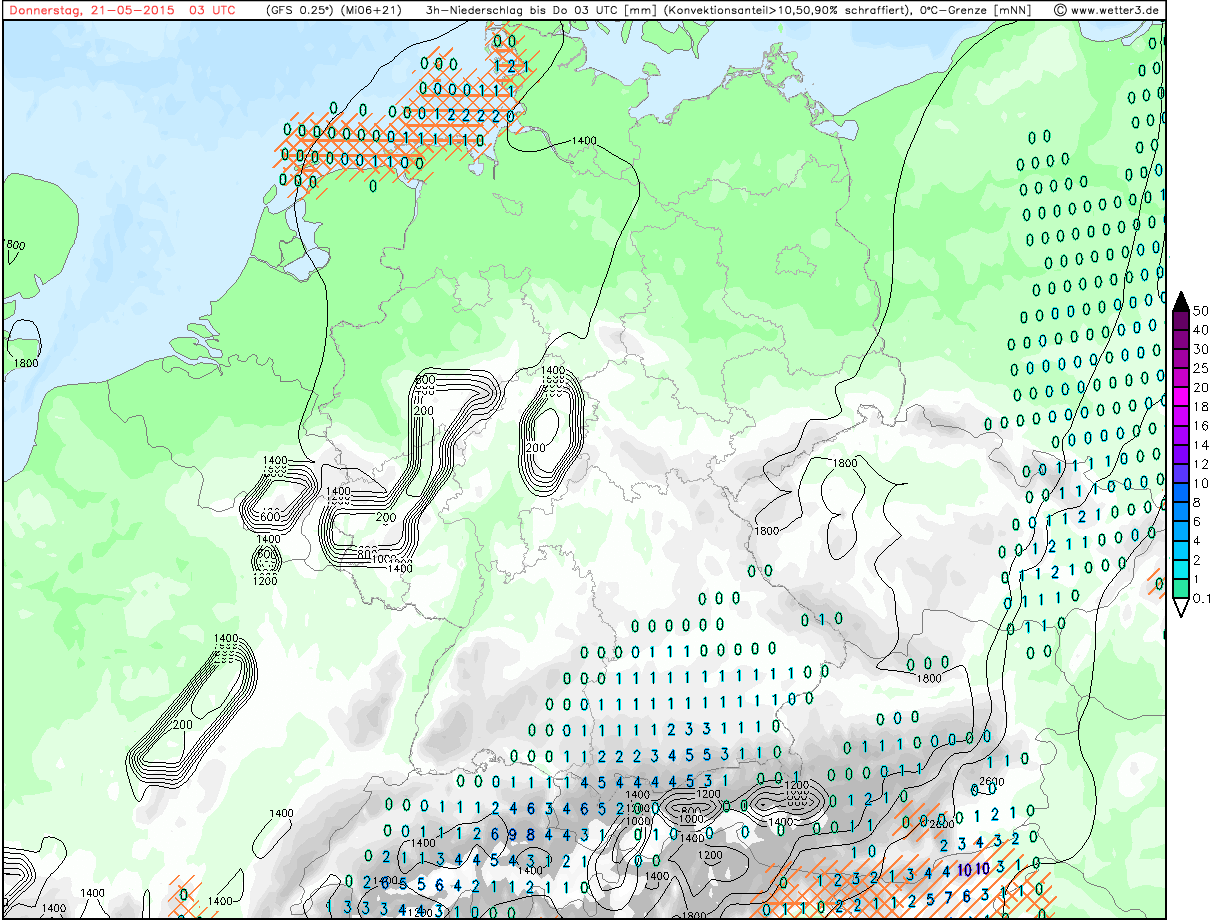Pick the magenta swatch between 18 and 20
This screenshot has height=922, width=1229.
(1180, 397)
